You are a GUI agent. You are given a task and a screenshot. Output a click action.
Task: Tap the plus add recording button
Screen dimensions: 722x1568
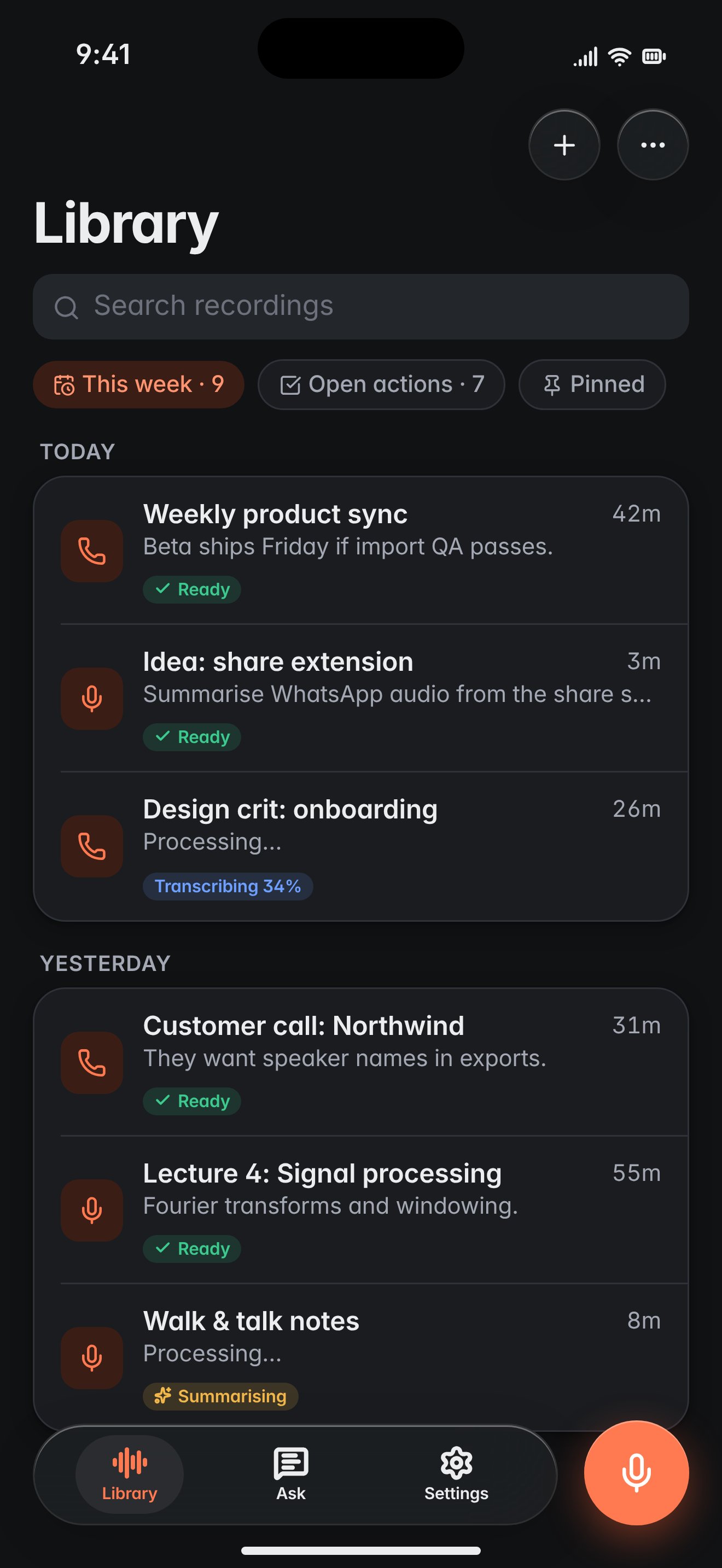click(x=564, y=145)
